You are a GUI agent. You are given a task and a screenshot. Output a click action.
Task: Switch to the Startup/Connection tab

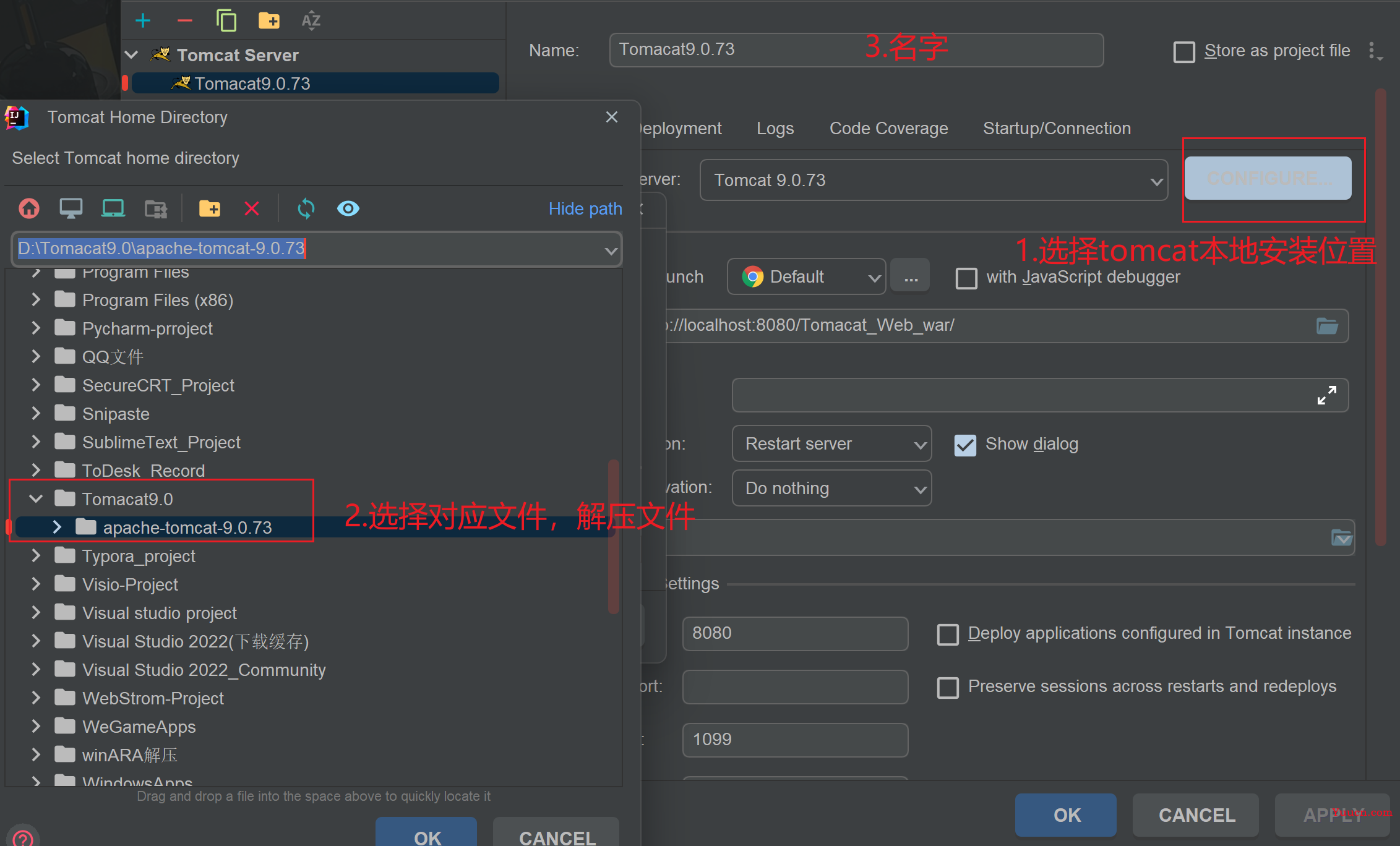(1057, 128)
